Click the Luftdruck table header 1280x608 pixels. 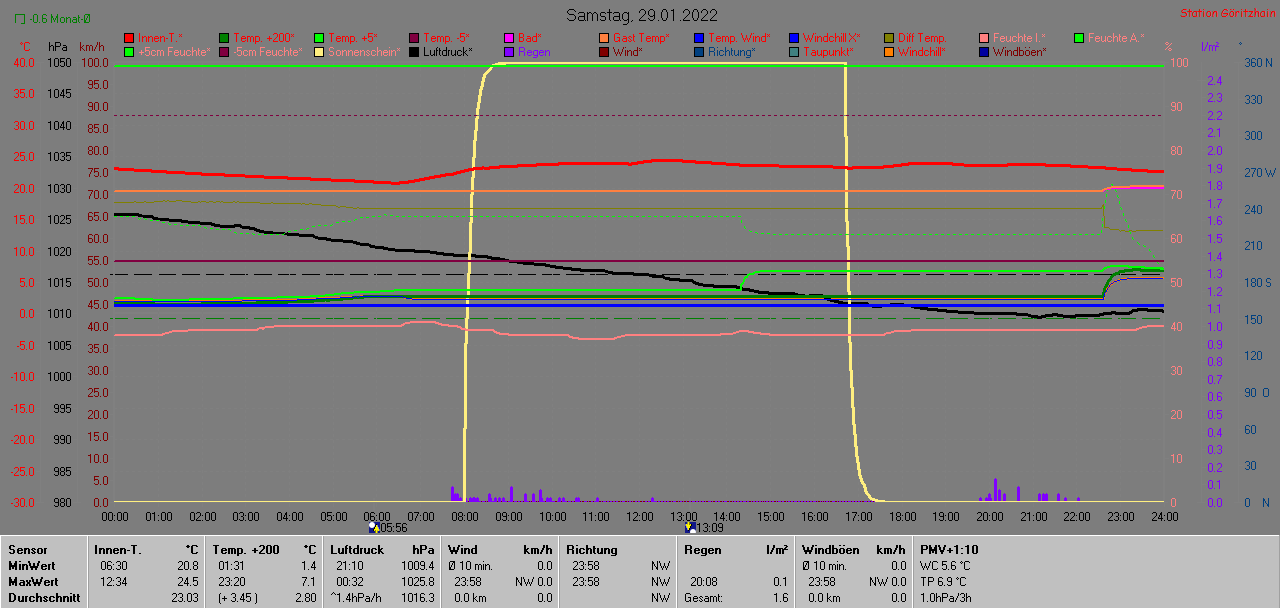coord(357,549)
